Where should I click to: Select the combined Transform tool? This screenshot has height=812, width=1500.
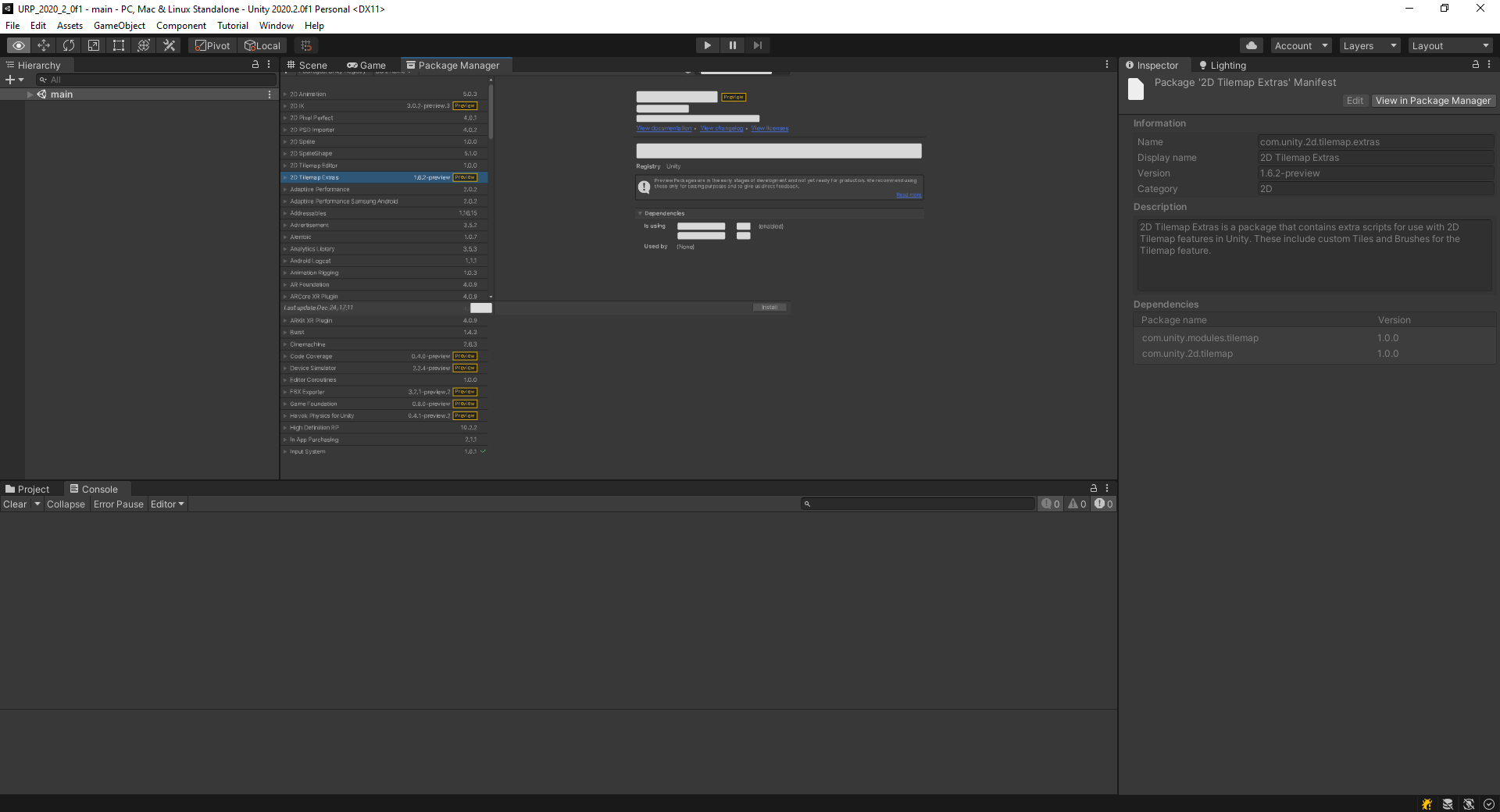[x=144, y=45]
